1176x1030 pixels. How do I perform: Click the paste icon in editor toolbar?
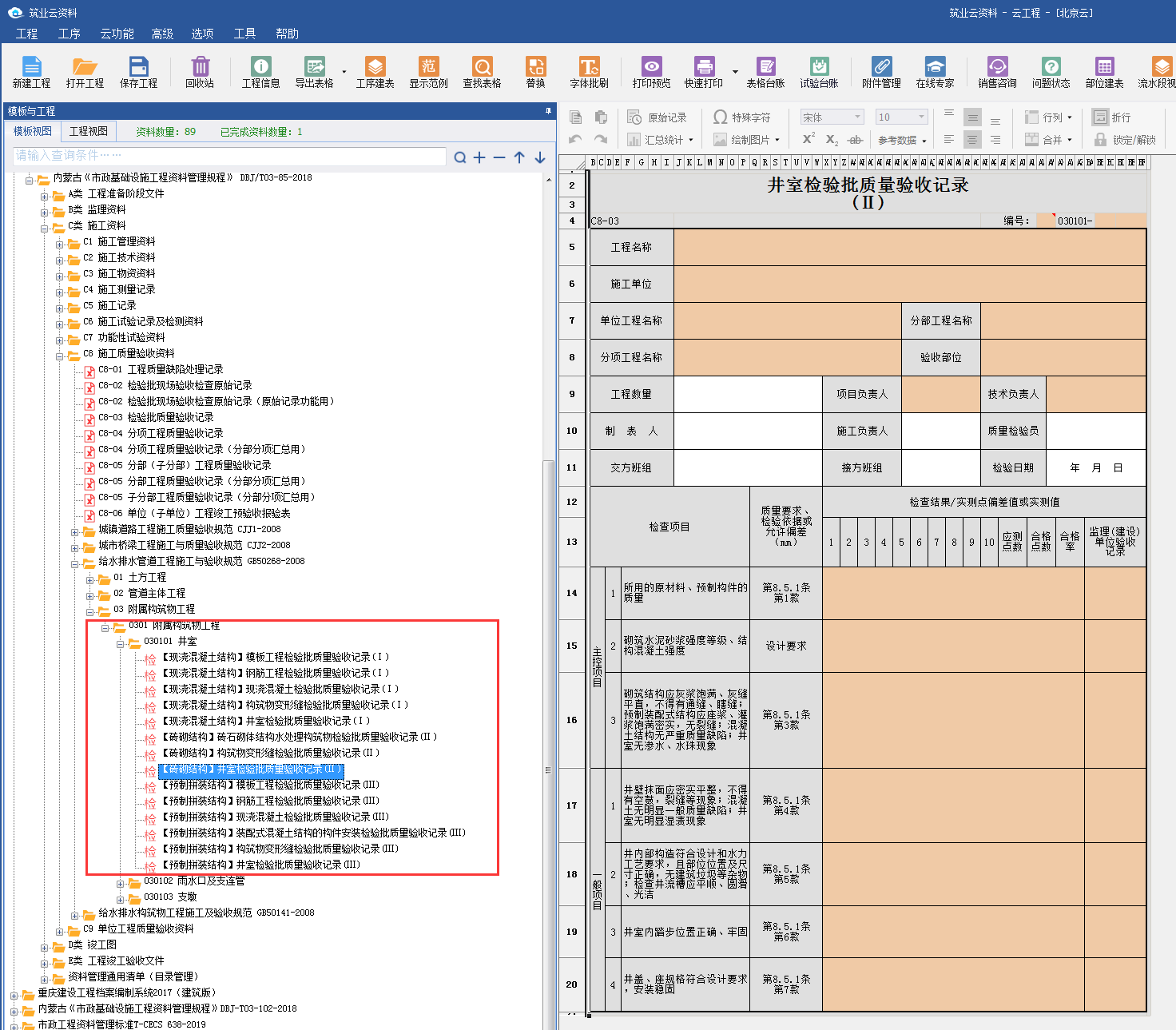(601, 117)
